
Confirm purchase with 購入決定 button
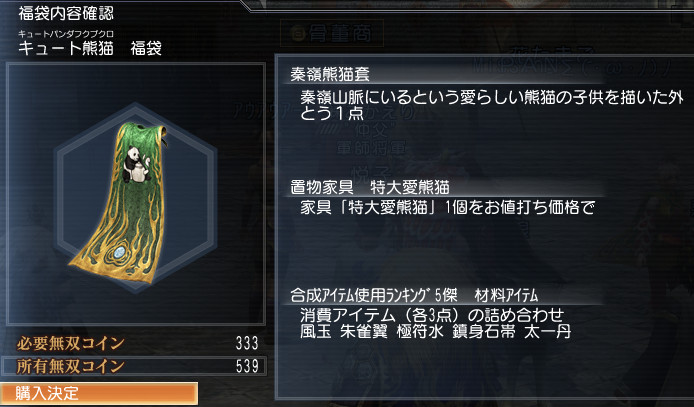[x=99, y=393]
